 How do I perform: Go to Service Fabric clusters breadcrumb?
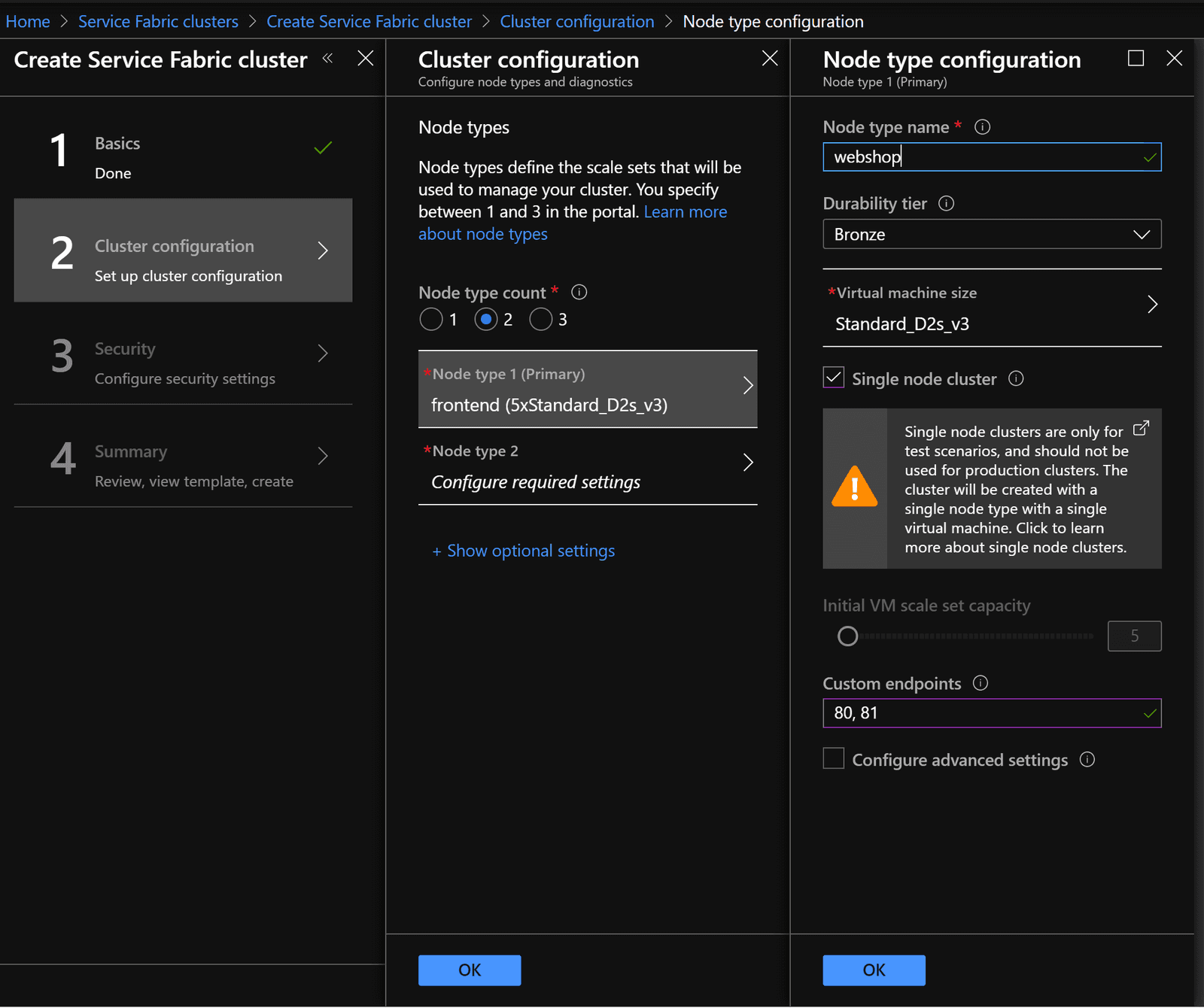157,21
